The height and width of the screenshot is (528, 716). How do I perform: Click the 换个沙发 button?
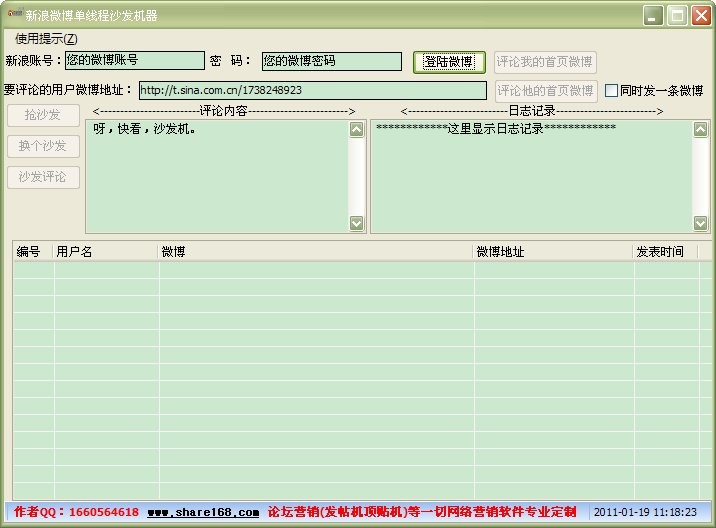tap(43, 146)
